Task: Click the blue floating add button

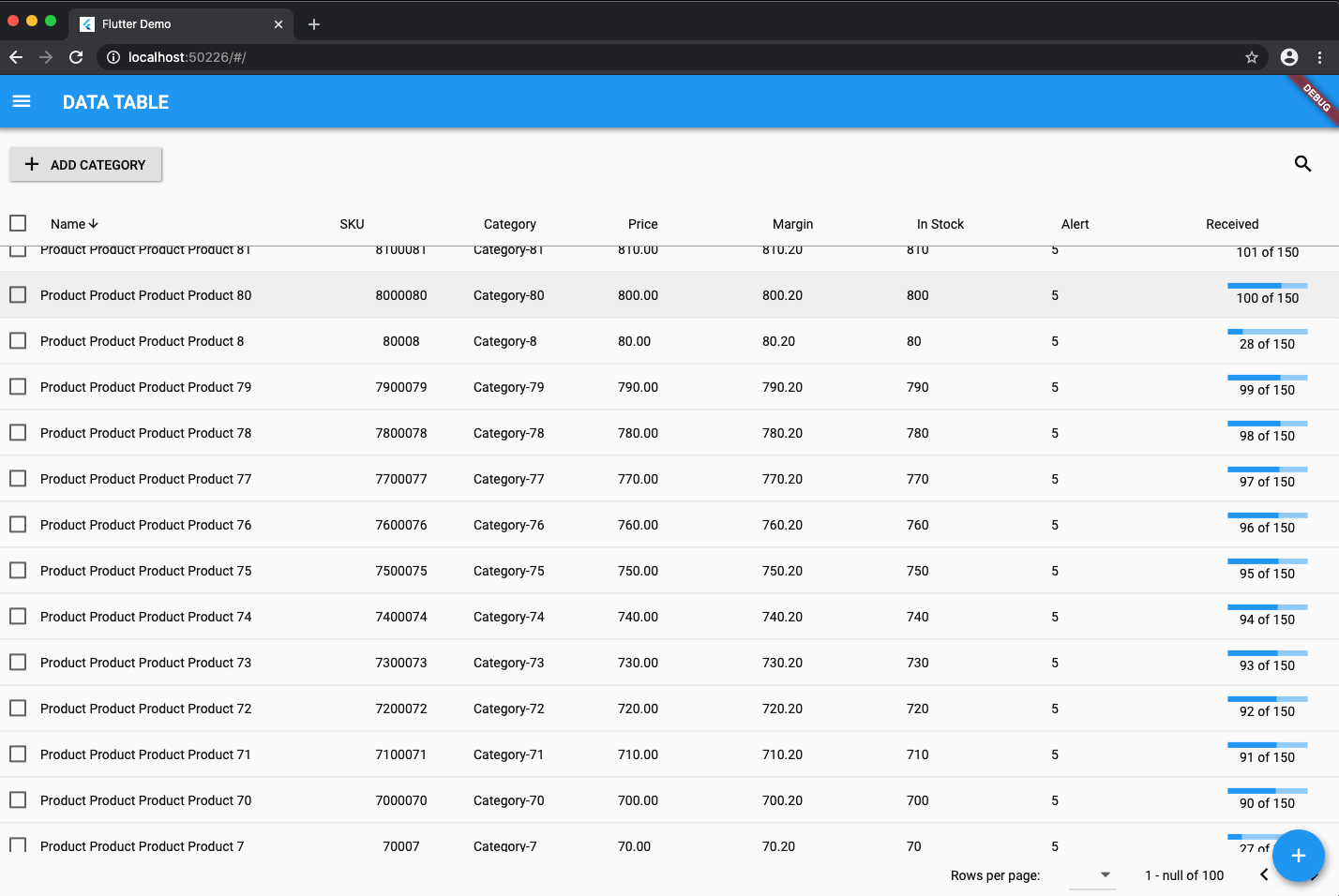Action: 1298,856
